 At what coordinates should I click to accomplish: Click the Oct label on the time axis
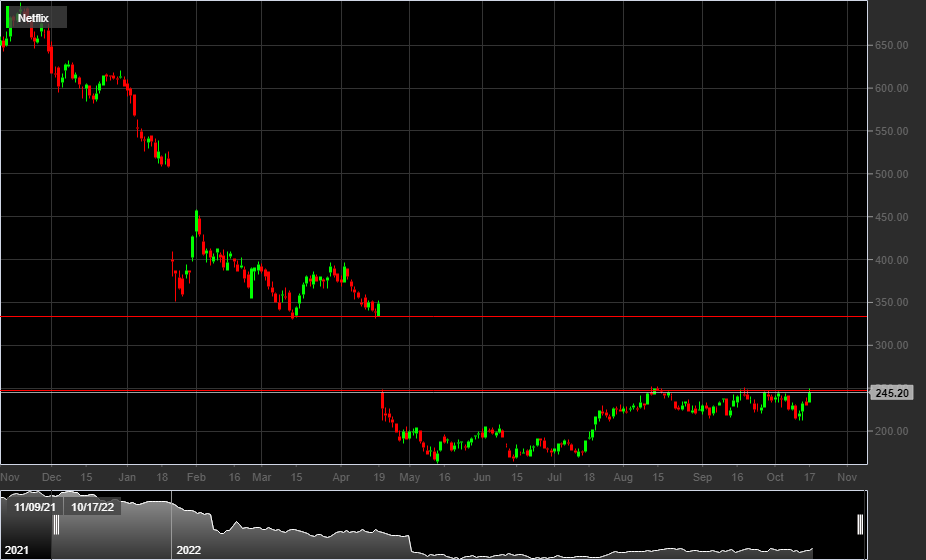click(x=775, y=477)
